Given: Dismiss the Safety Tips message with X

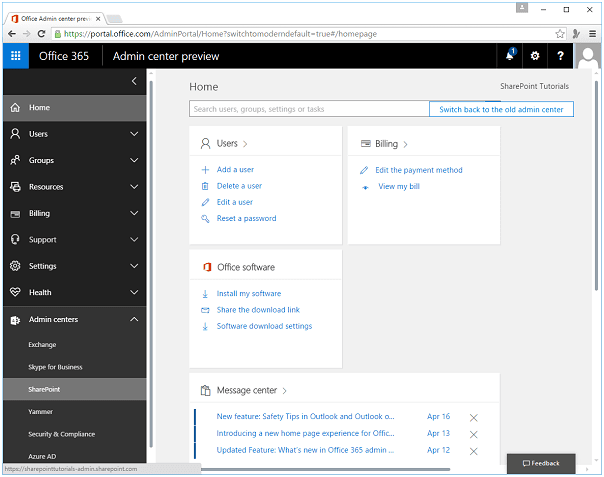Looking at the screenshot, I should coord(473,418).
